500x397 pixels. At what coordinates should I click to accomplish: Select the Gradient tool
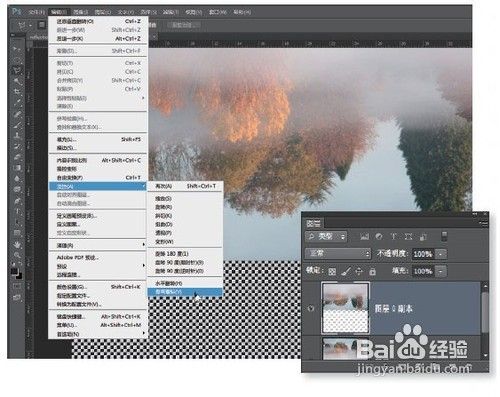point(17,168)
